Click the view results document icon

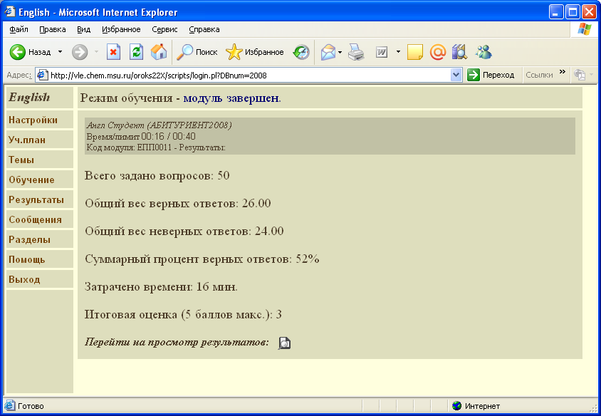[284, 343]
